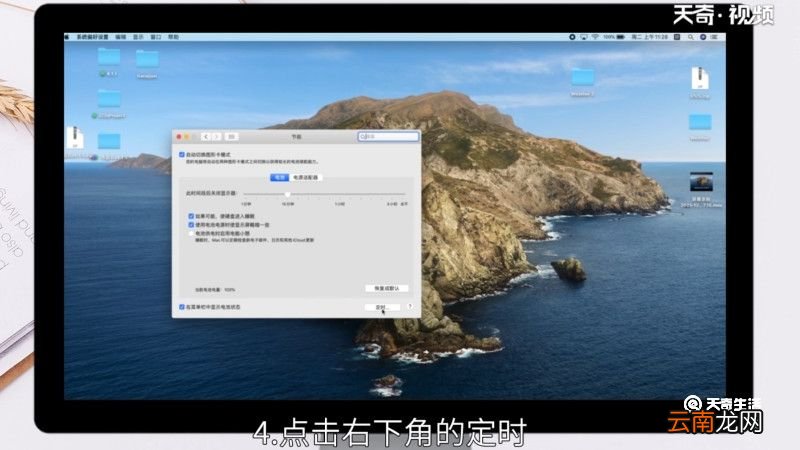Switch to the 电池 tab
This screenshot has width=800, height=450.
click(x=280, y=177)
